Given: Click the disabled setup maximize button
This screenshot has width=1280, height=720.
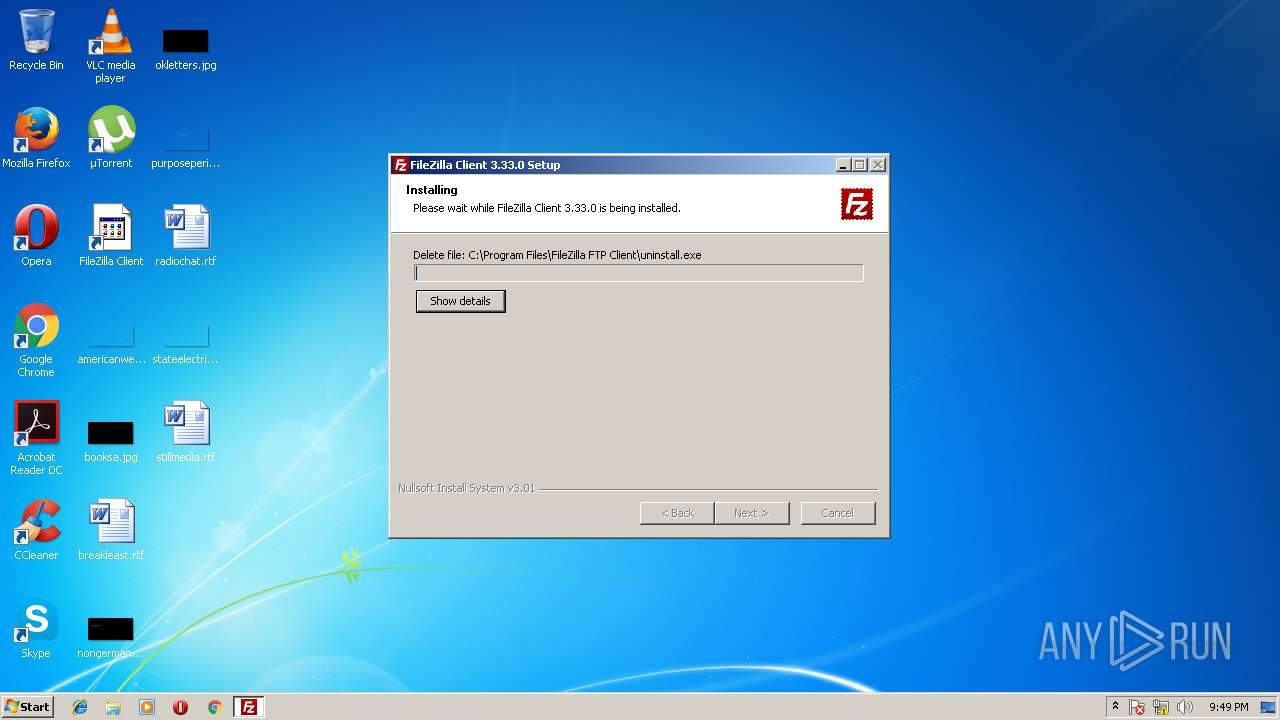Looking at the screenshot, I should click(x=859, y=165).
